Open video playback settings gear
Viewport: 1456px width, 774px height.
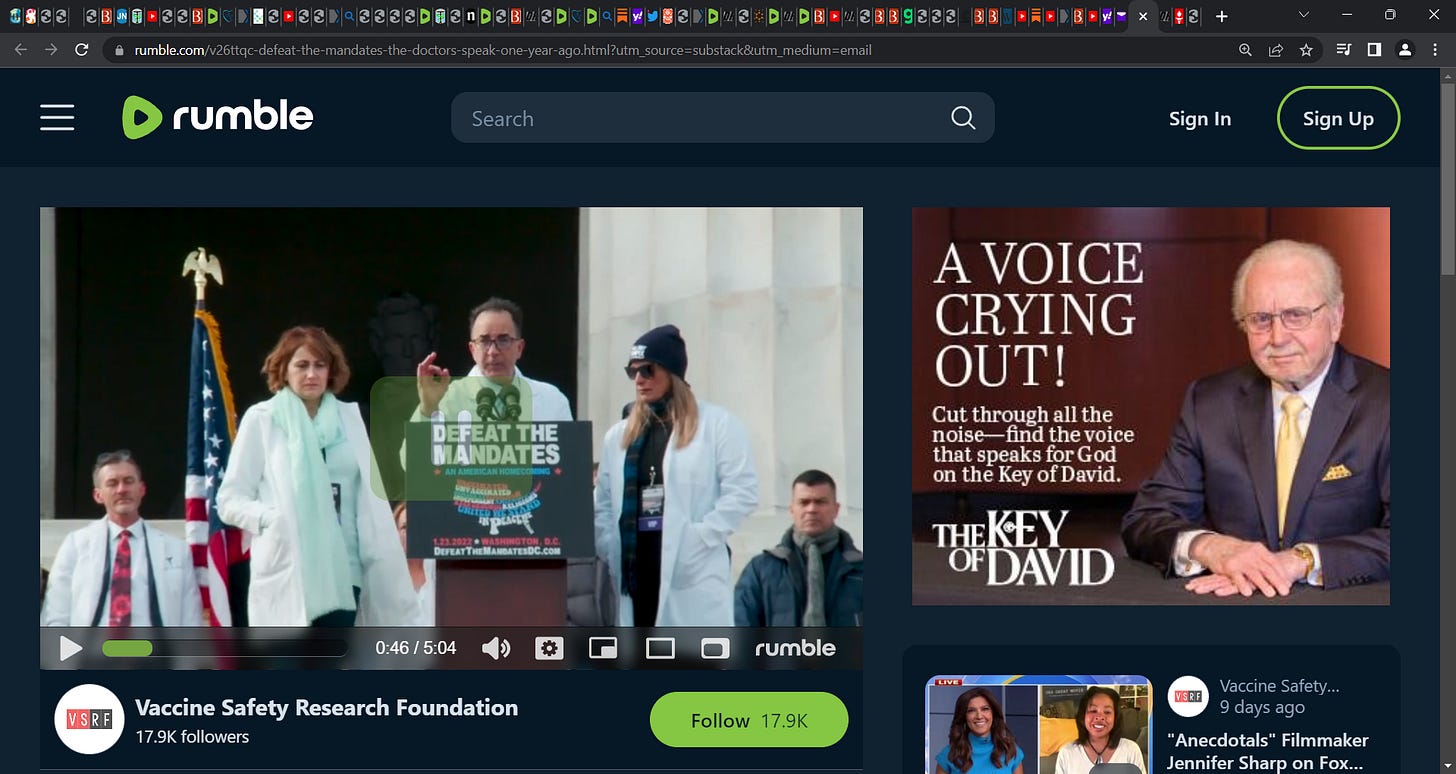click(549, 648)
